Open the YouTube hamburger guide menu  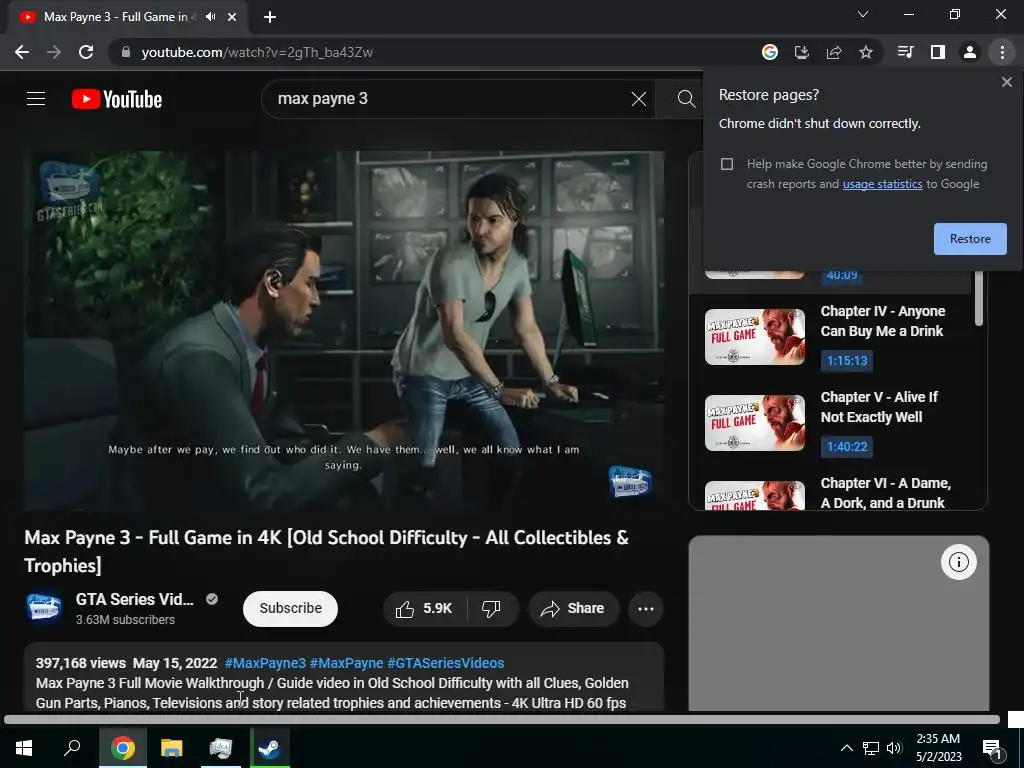[36, 99]
